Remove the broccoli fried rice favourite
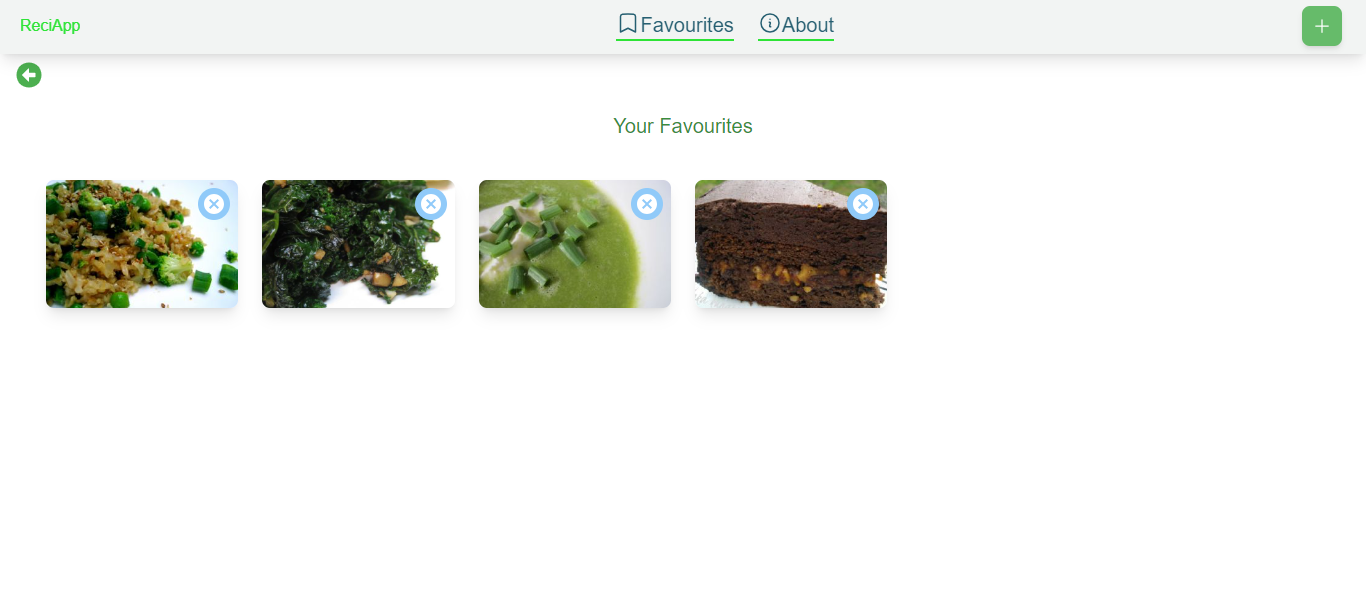Screen dimensions: 1366x615 [214, 204]
